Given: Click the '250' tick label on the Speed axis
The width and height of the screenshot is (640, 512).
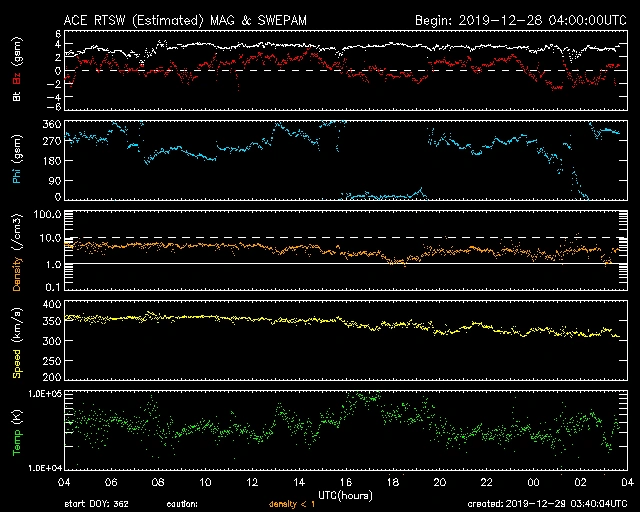Looking at the screenshot, I should [52, 361].
